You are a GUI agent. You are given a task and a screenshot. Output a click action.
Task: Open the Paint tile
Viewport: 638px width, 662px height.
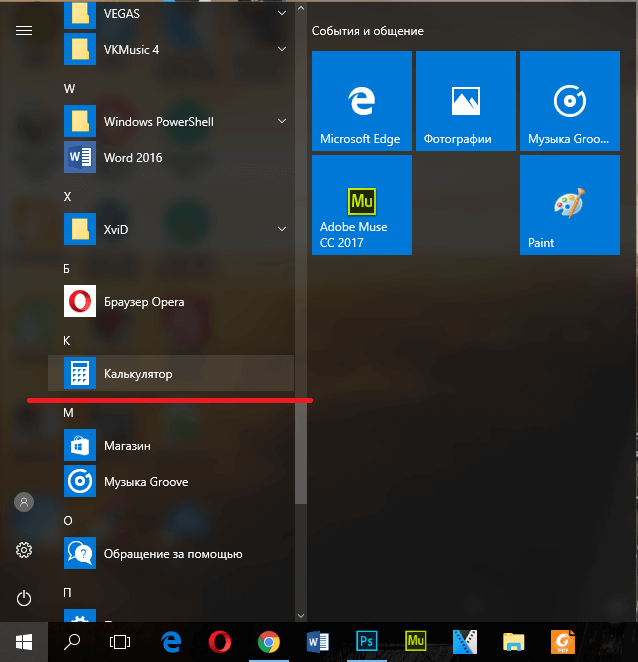click(570, 205)
